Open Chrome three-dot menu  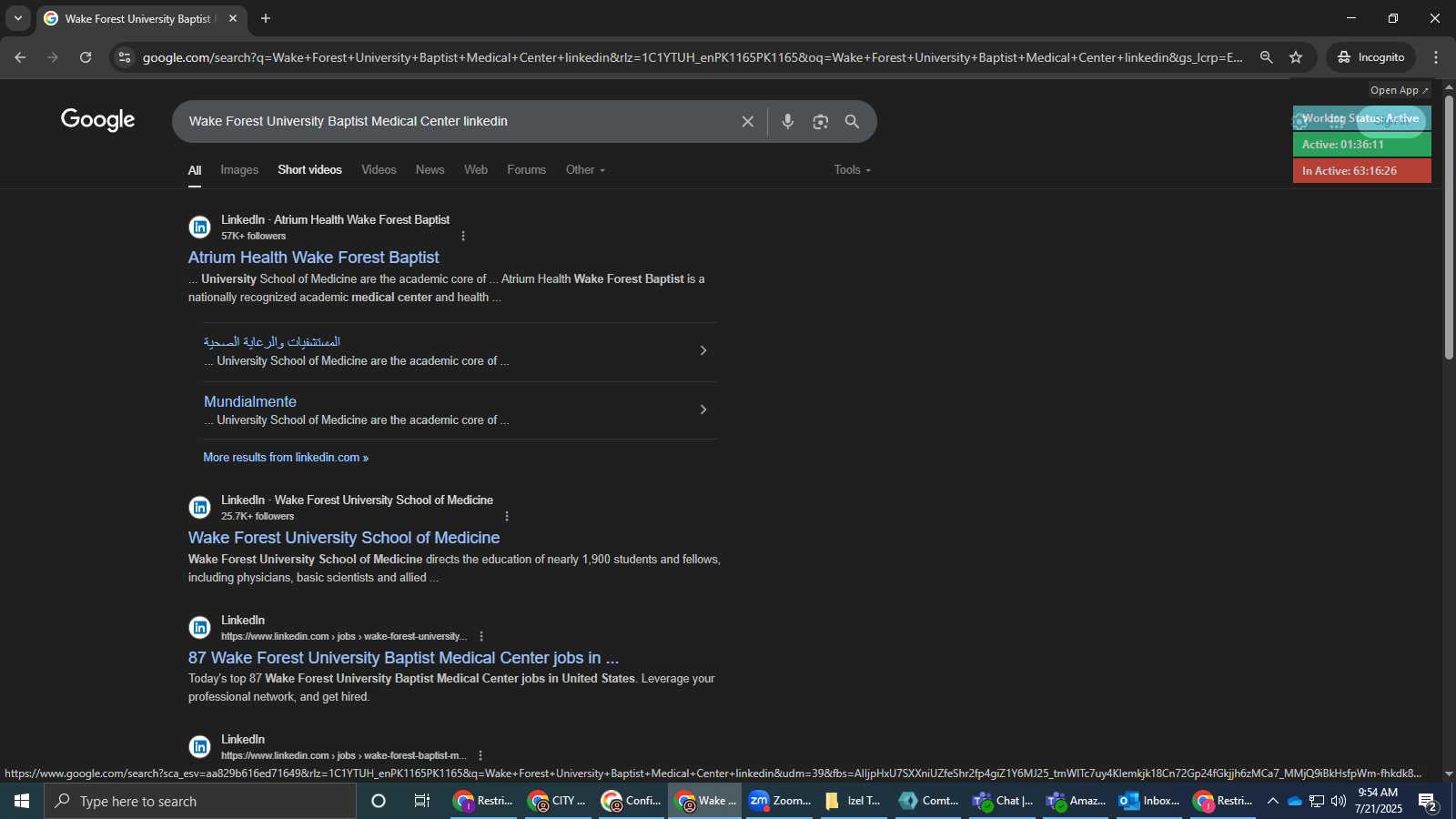pyautogui.click(x=1436, y=57)
